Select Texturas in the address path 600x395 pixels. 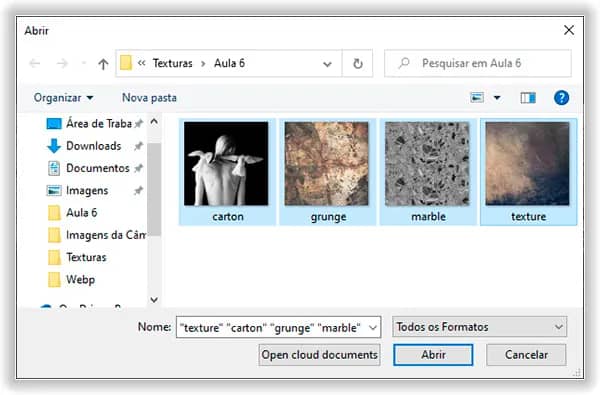(x=173, y=63)
